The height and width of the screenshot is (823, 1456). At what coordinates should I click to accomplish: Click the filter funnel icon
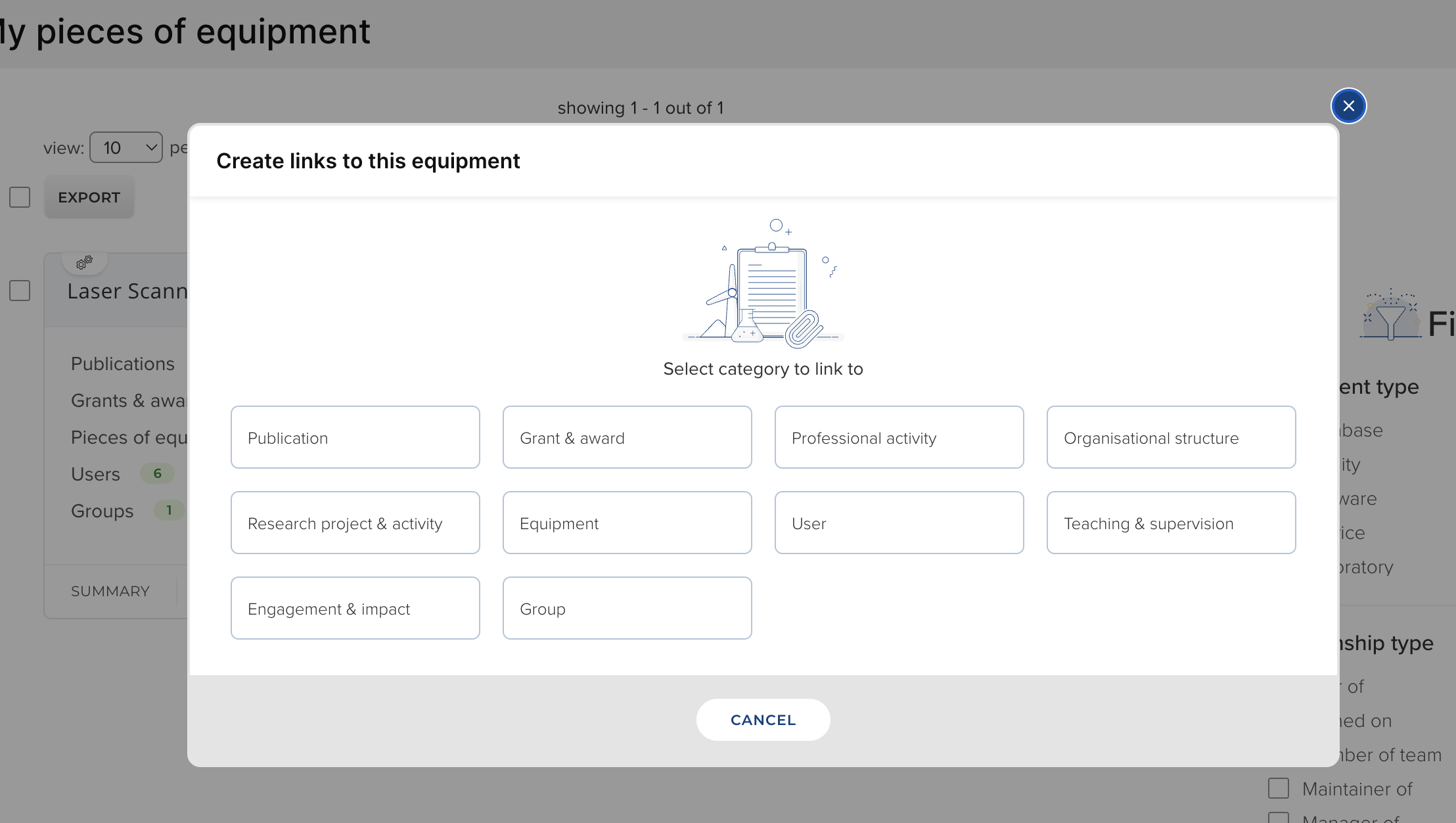tap(1390, 317)
